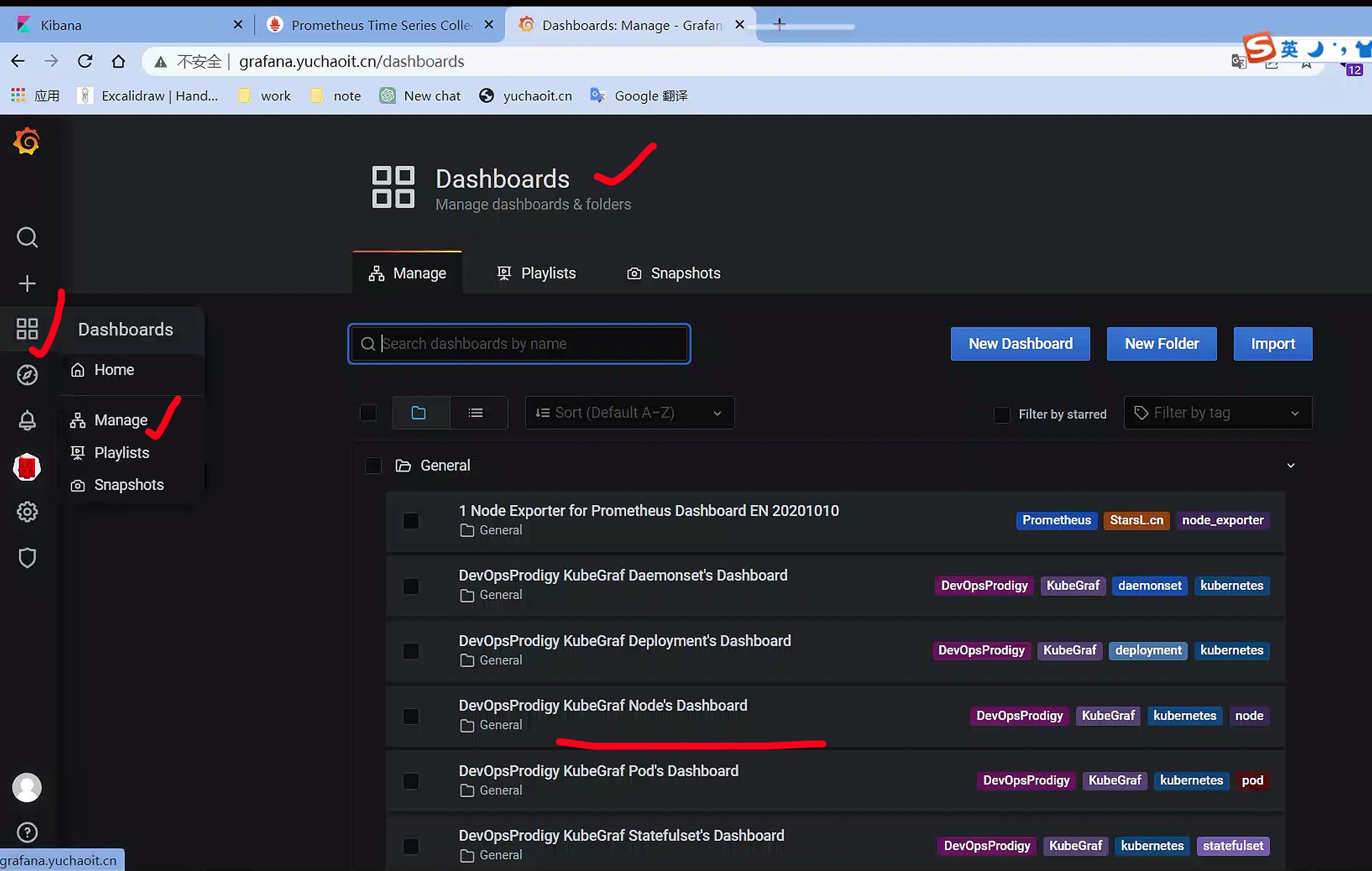Enable the Filter by starred checkbox
Image resolution: width=1372 pixels, height=871 pixels.
tap(1002, 415)
